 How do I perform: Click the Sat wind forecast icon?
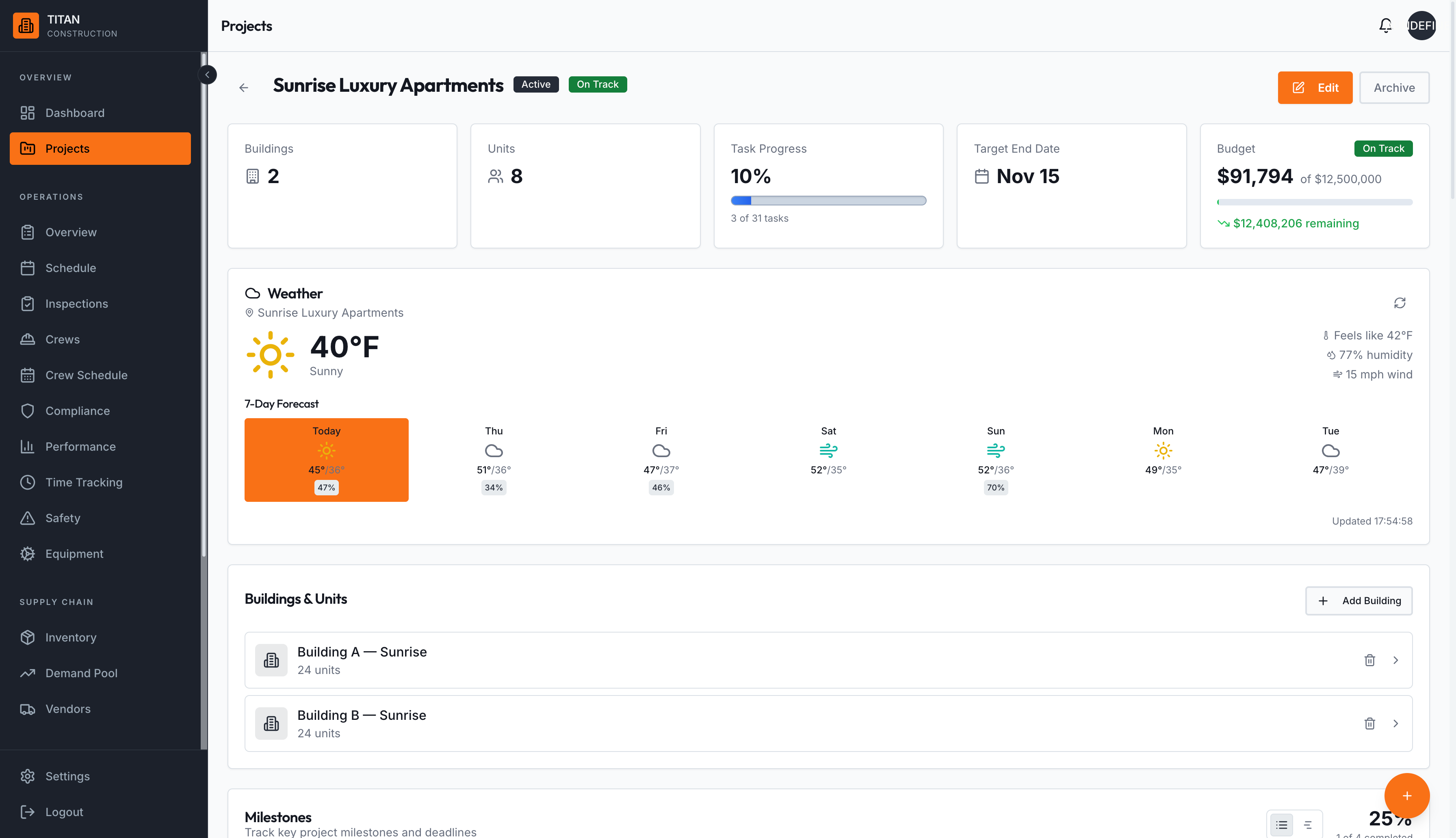[828, 451]
